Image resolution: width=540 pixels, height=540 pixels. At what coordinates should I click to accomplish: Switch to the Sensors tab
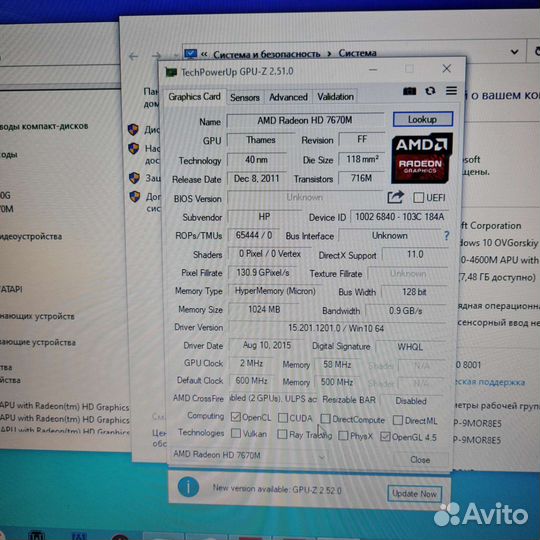[245, 97]
